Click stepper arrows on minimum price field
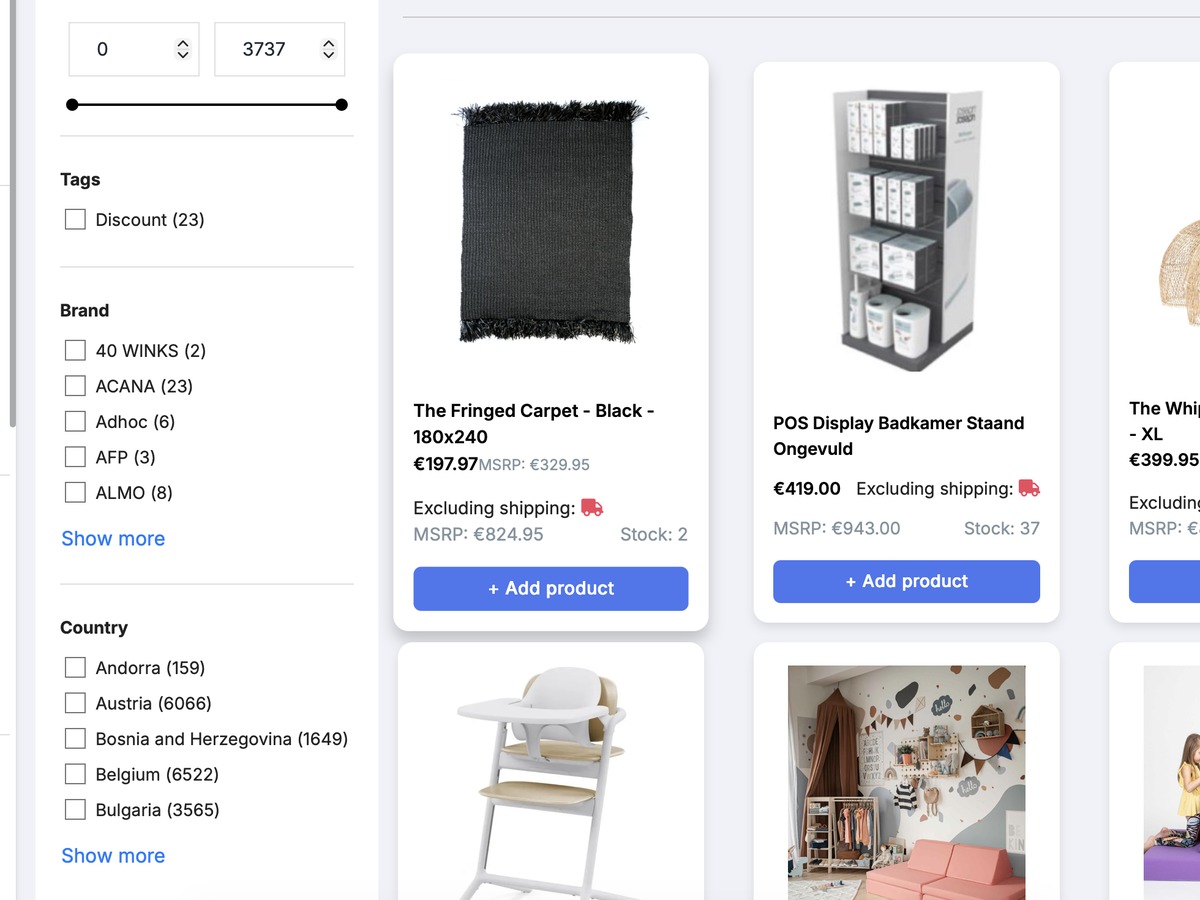The image size is (1200, 900). click(x=182, y=49)
